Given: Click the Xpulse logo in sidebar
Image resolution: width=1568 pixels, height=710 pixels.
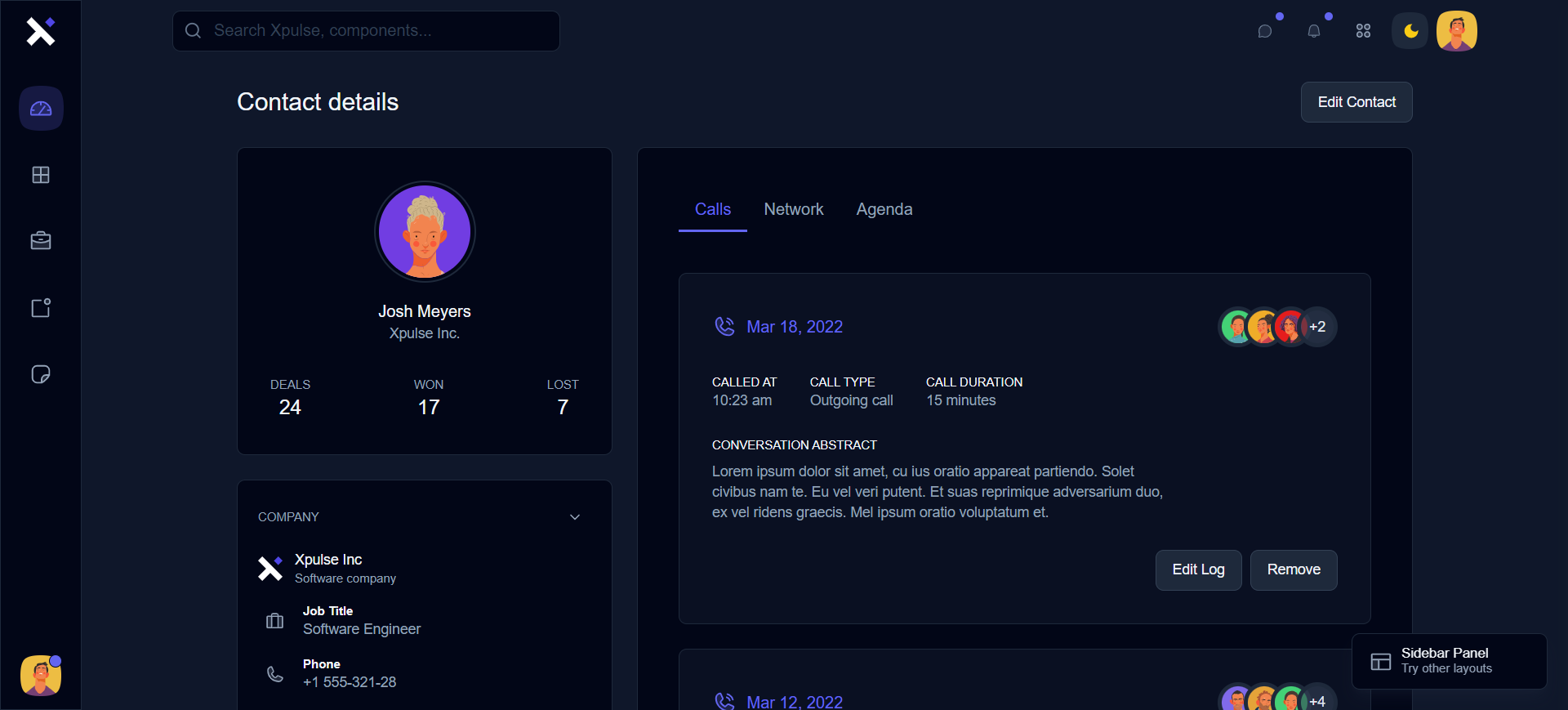Looking at the screenshot, I should [x=40, y=31].
